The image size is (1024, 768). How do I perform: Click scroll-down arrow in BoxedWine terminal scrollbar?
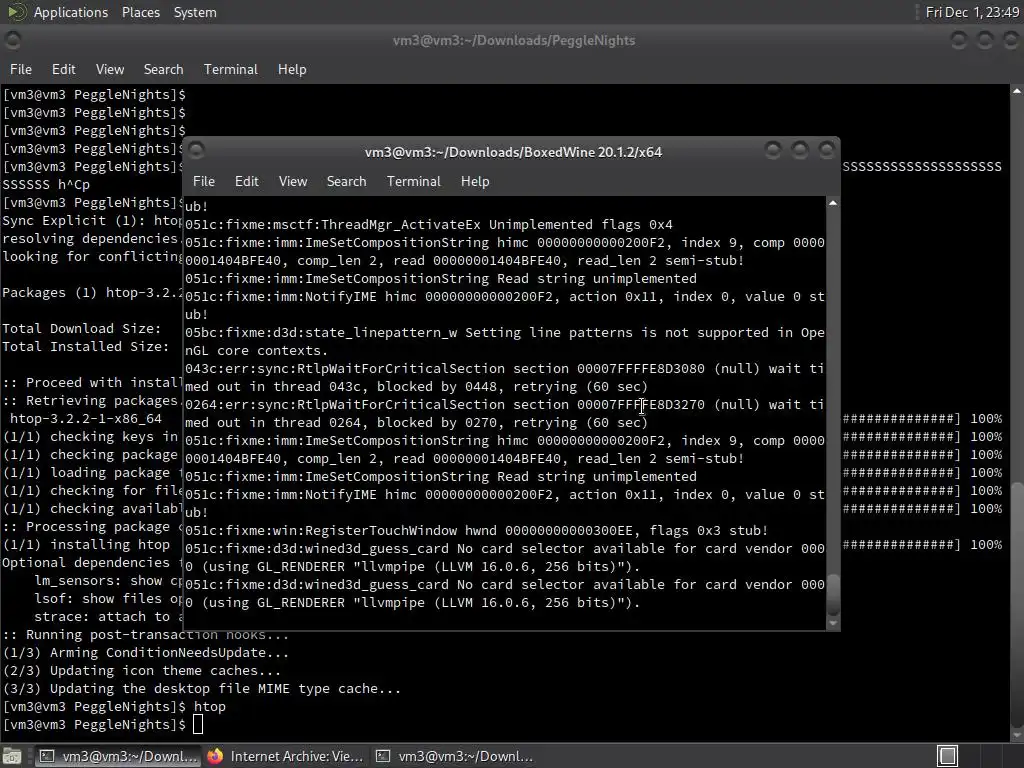pyautogui.click(x=833, y=624)
